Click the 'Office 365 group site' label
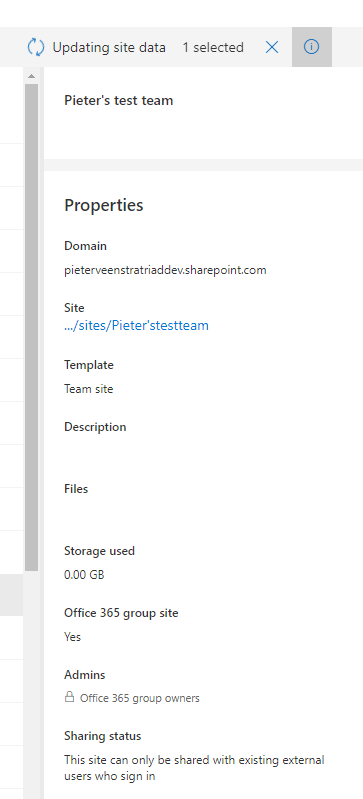The image size is (363, 799). pos(121,613)
